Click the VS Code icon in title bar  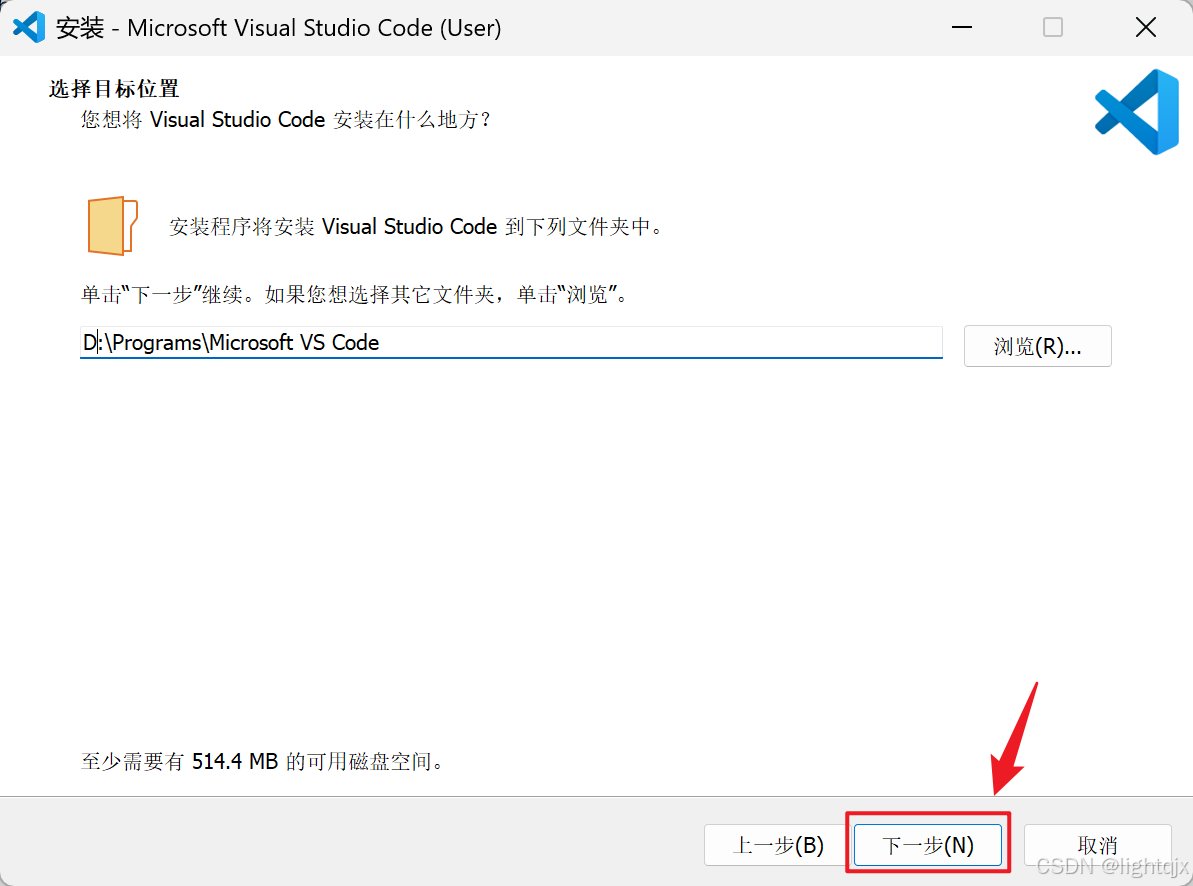click(x=29, y=27)
